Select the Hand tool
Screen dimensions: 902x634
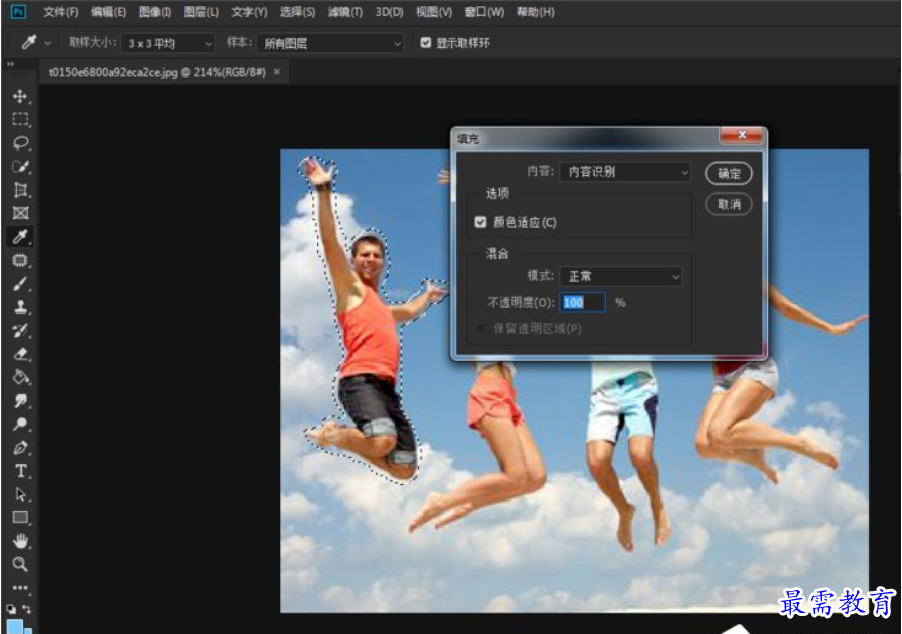[21, 541]
